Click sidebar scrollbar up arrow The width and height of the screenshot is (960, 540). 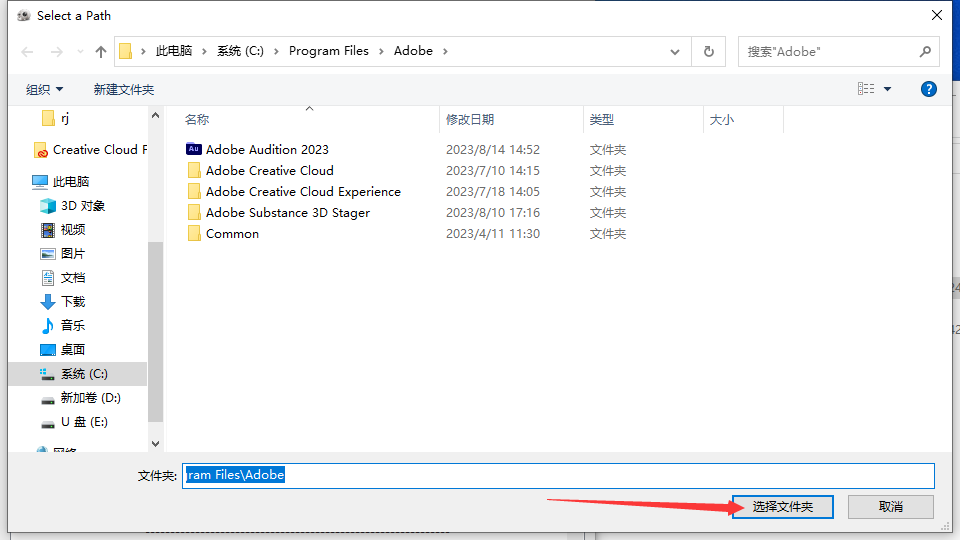click(x=156, y=115)
